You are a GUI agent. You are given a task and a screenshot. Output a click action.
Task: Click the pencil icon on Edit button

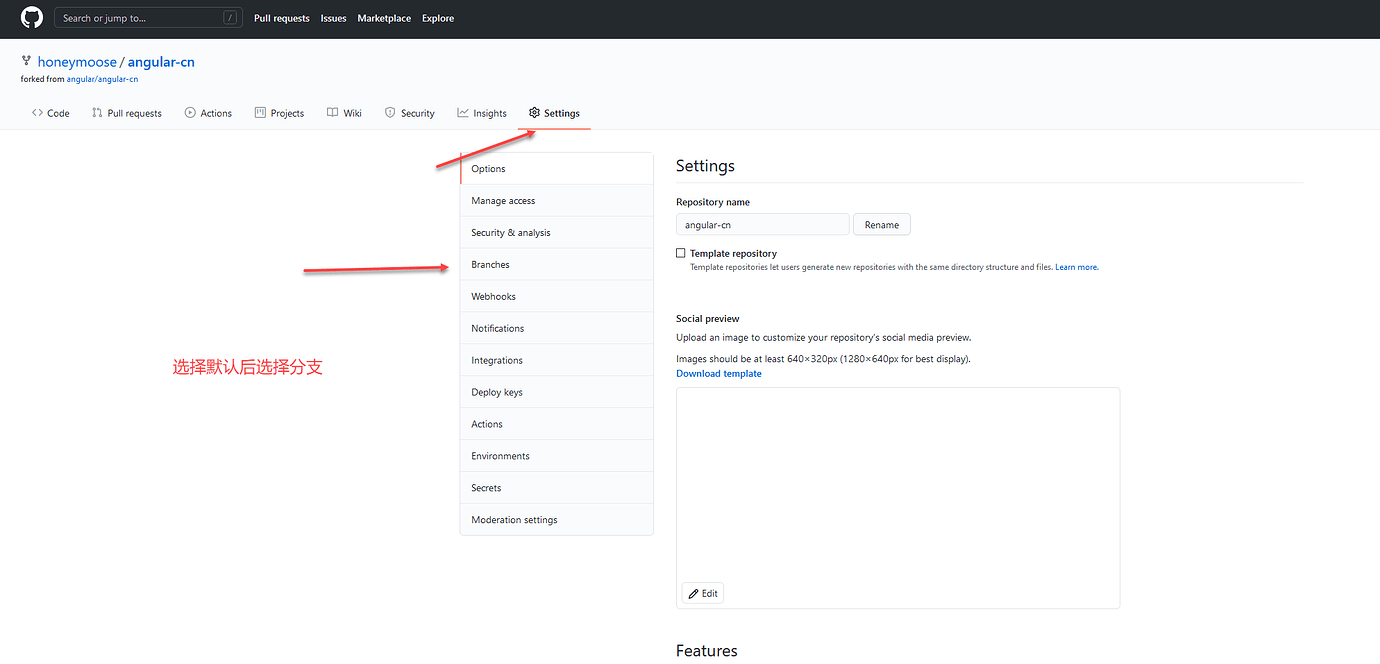point(694,593)
